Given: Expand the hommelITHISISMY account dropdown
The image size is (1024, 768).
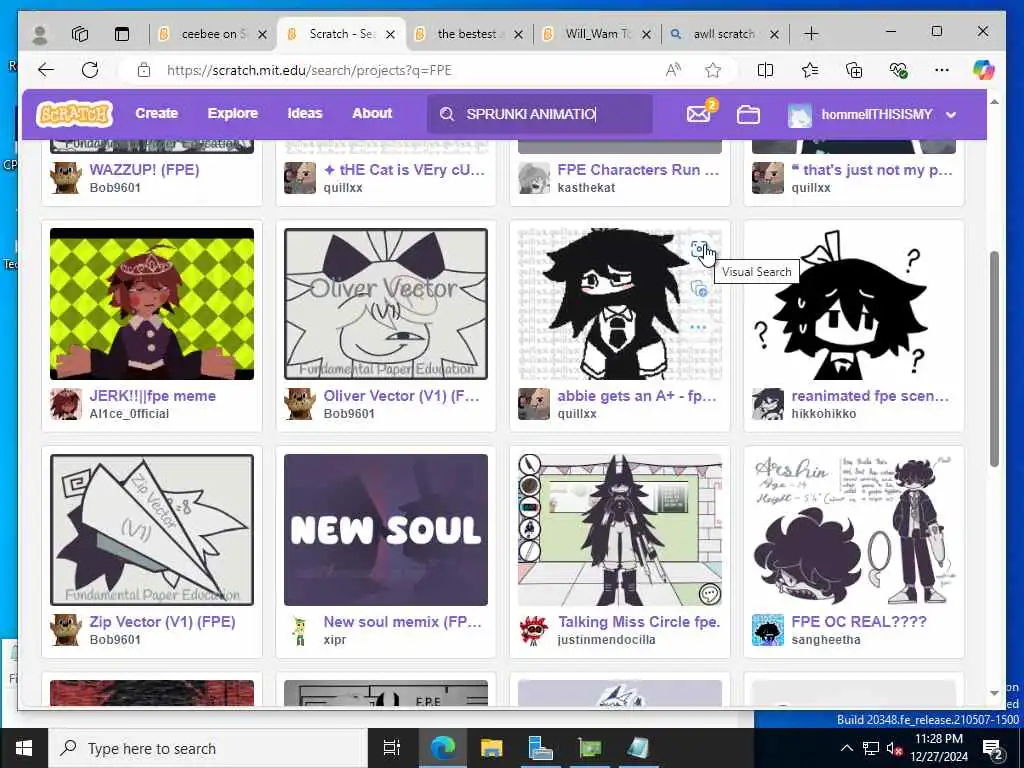Looking at the screenshot, I should (952, 115).
